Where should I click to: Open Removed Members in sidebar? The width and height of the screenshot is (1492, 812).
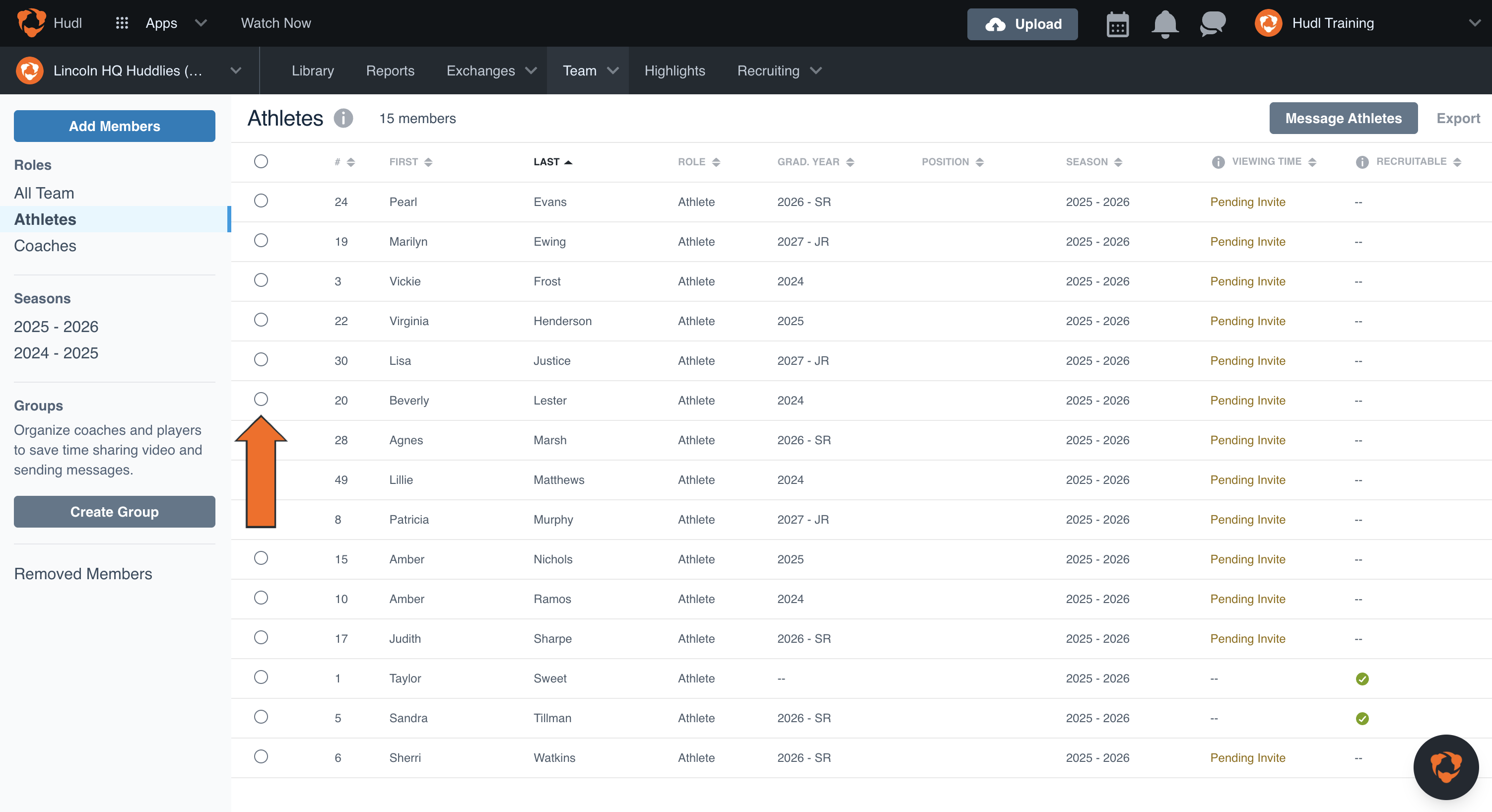point(83,573)
